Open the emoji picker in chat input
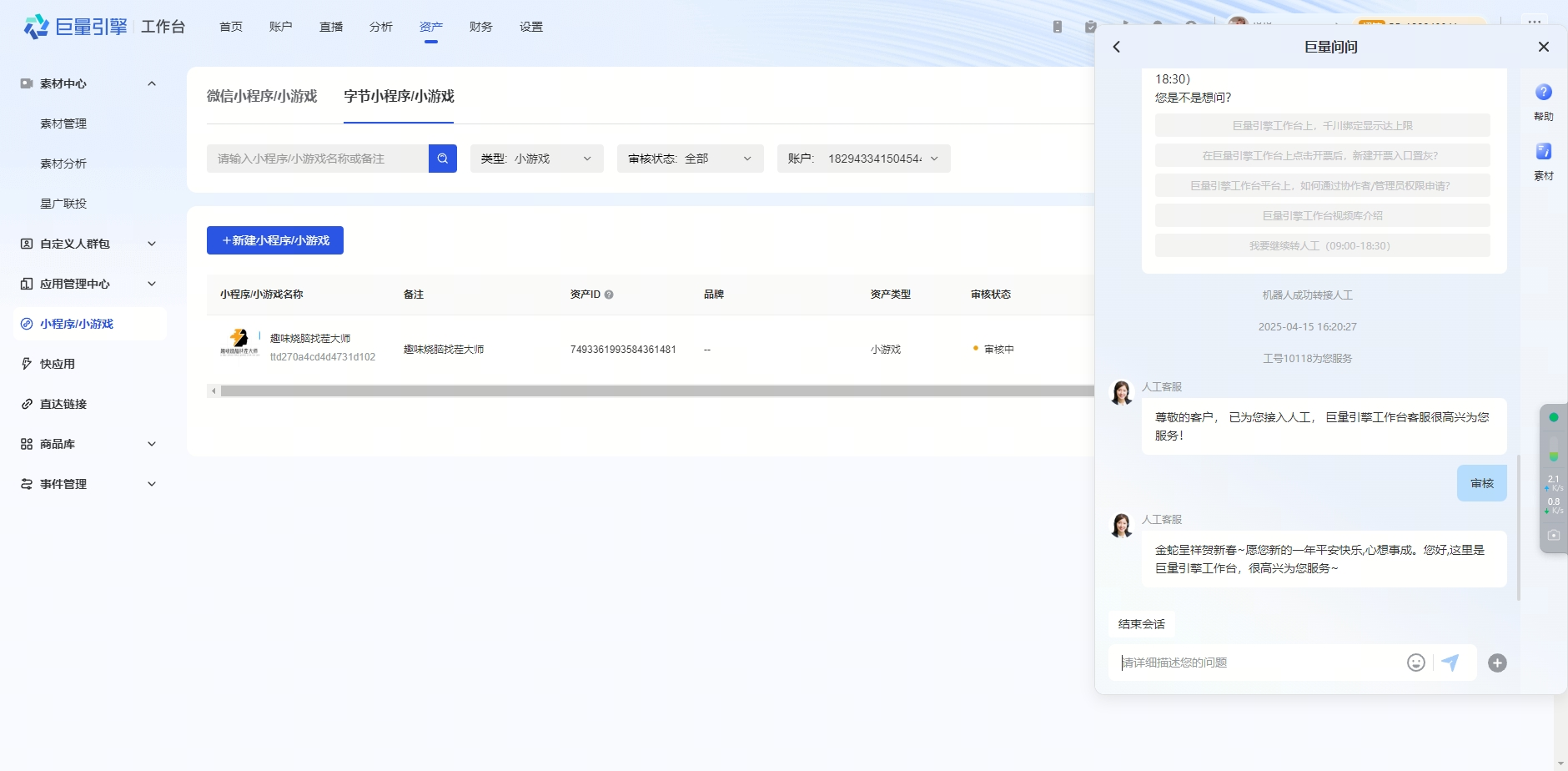 point(1416,663)
